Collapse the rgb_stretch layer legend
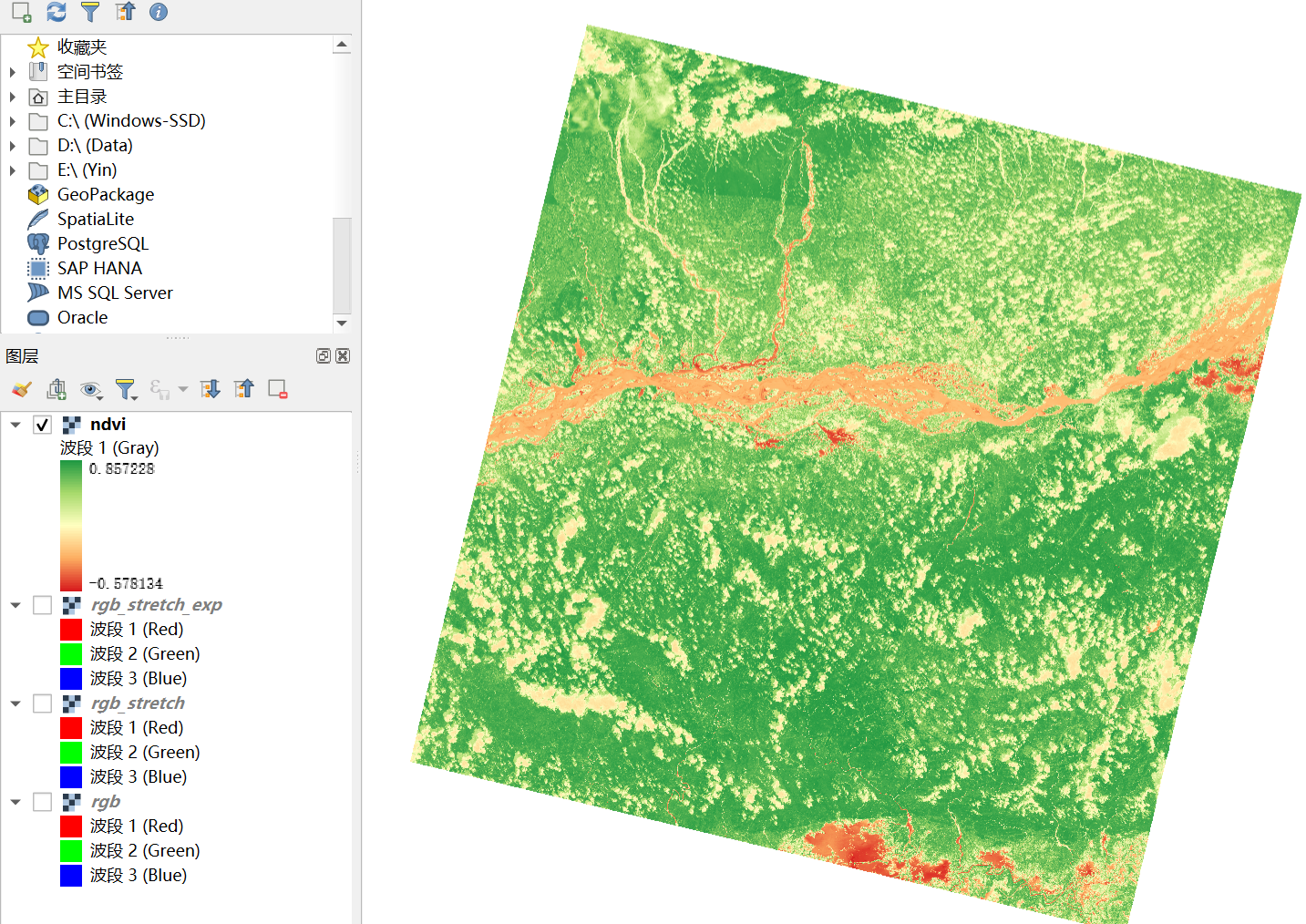The height and width of the screenshot is (924, 1306). pyautogui.click(x=15, y=703)
